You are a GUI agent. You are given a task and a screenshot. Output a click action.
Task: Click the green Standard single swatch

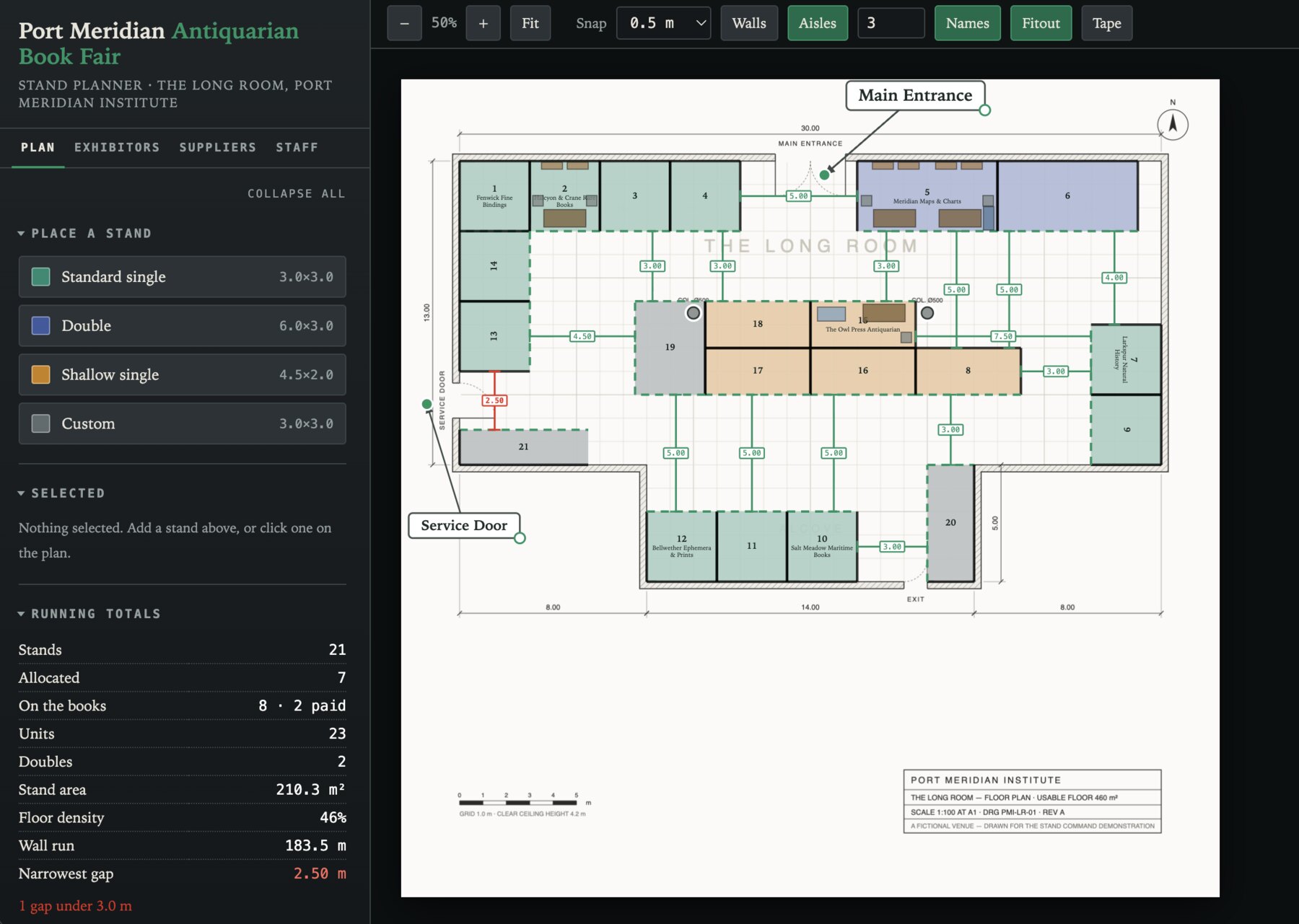click(41, 277)
